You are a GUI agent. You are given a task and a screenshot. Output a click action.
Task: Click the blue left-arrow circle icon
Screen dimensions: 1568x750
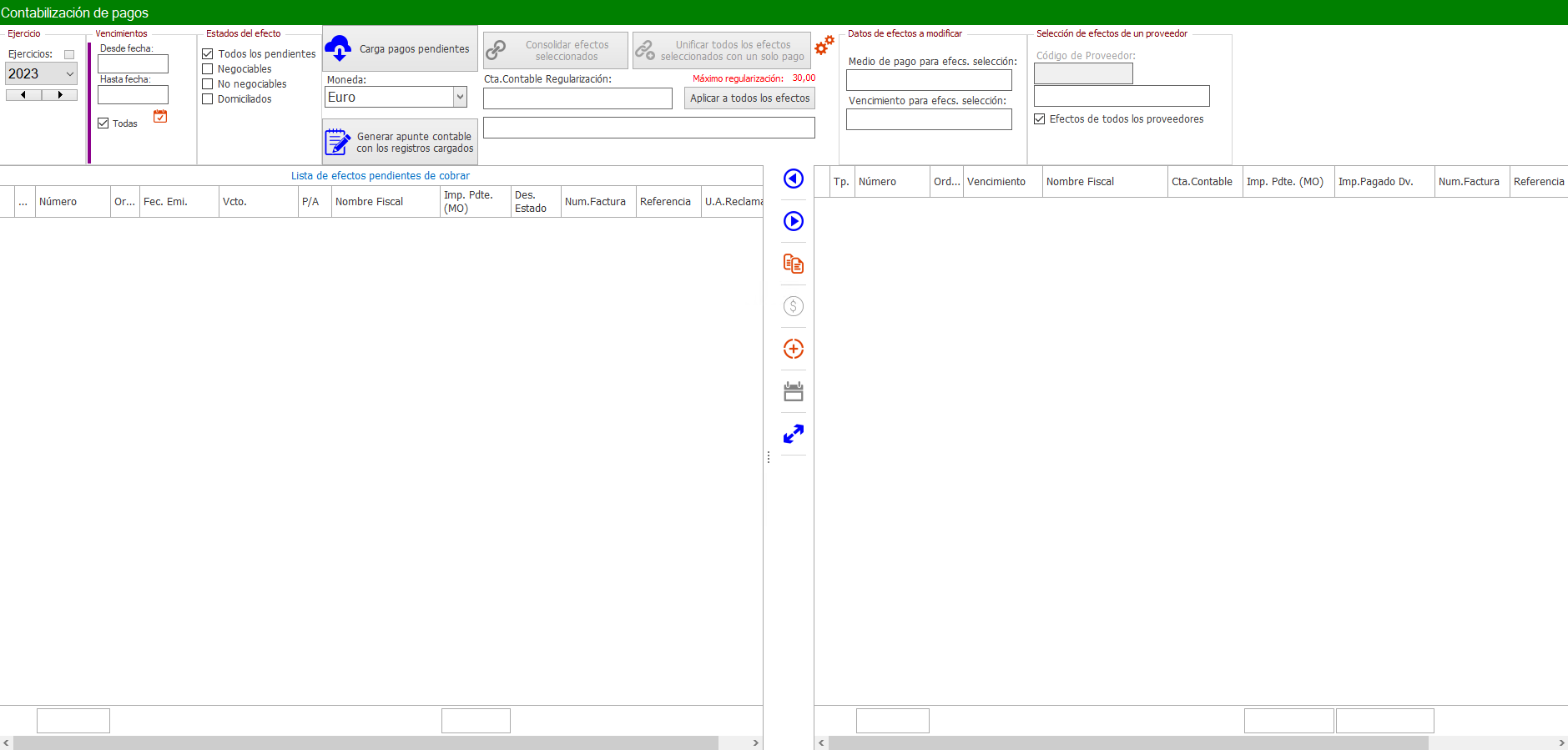793,179
